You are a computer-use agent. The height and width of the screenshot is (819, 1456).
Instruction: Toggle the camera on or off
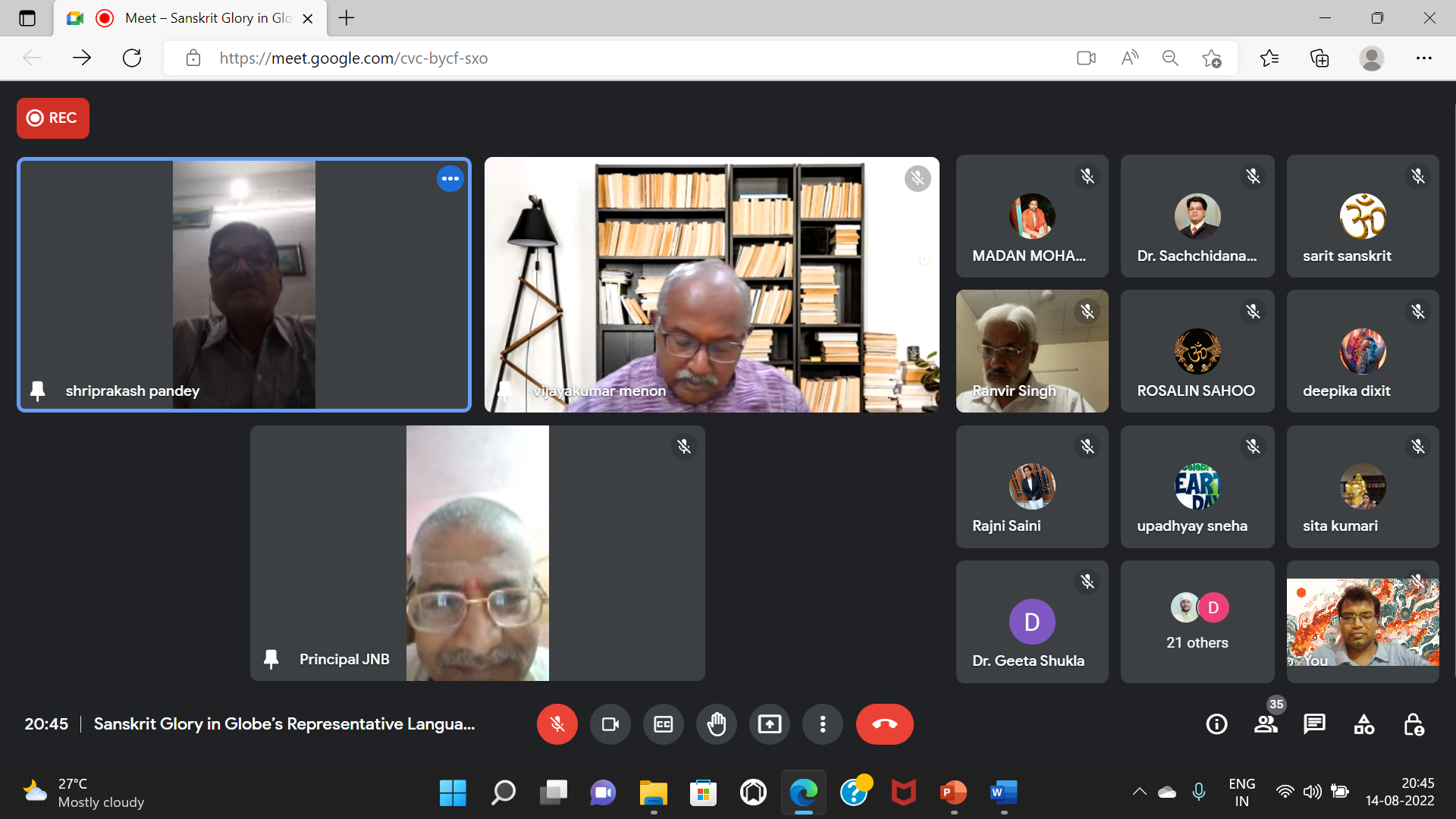[610, 724]
